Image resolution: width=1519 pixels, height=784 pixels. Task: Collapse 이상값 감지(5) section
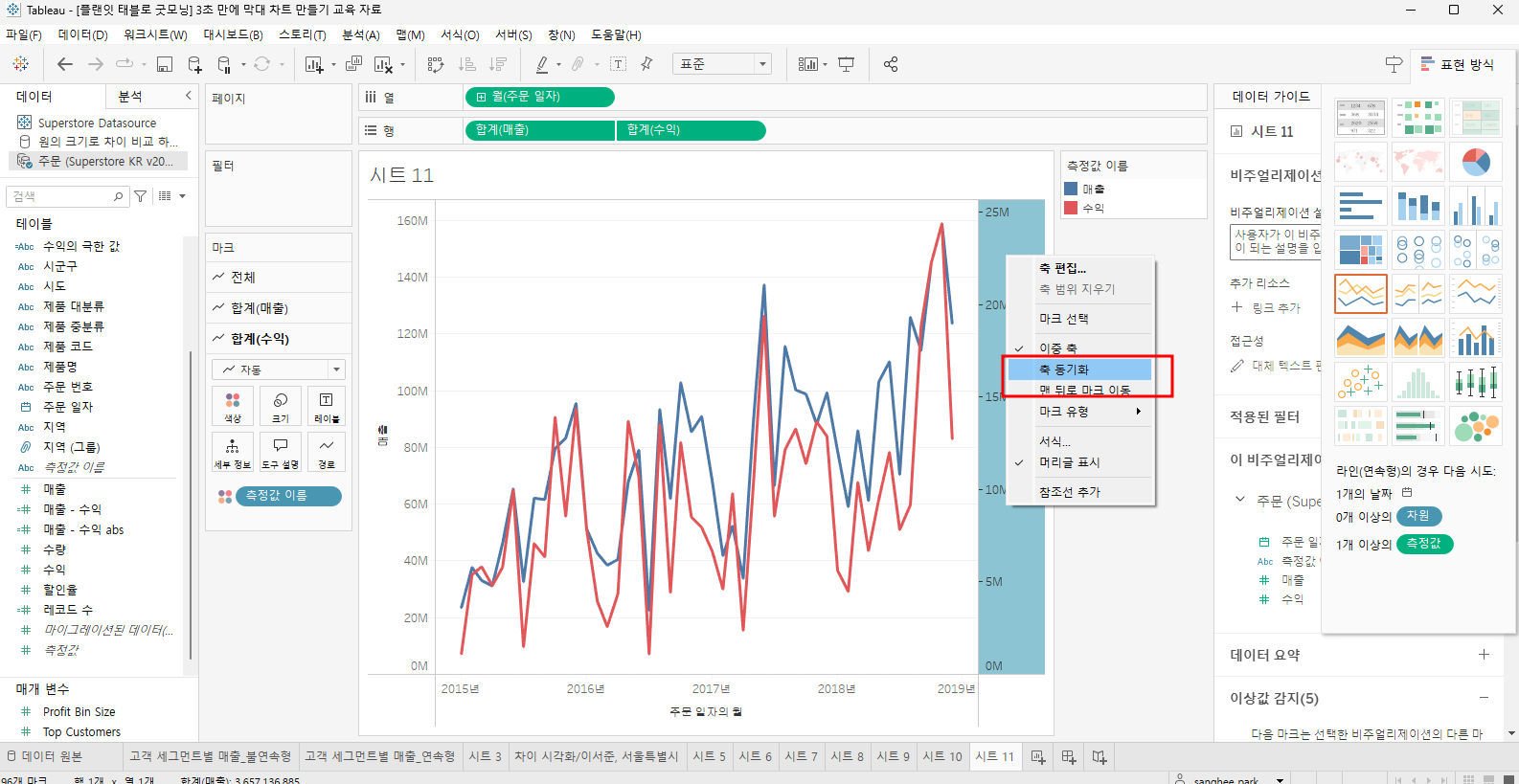click(1484, 698)
